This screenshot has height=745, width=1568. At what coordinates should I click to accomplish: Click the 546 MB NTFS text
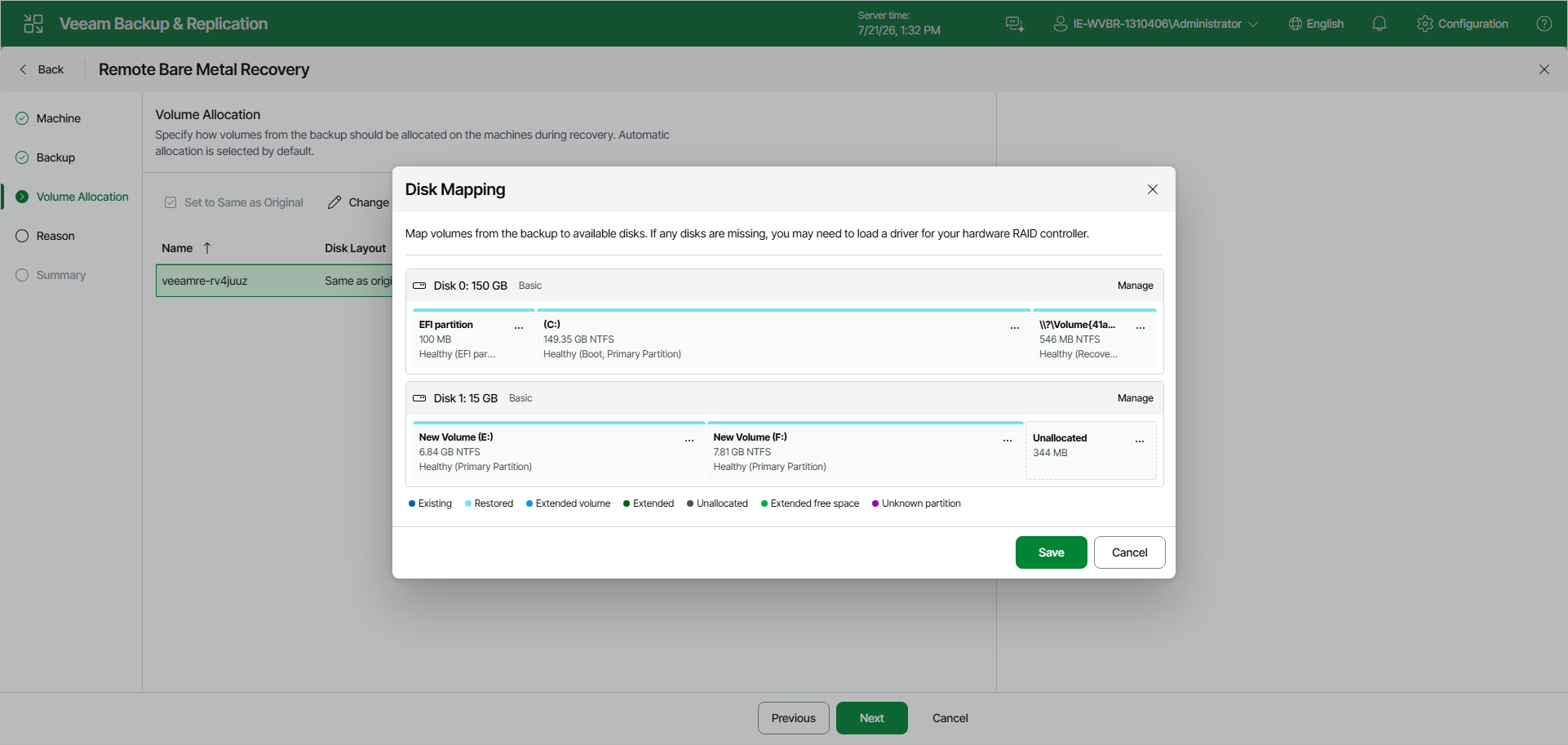pyautogui.click(x=1070, y=339)
